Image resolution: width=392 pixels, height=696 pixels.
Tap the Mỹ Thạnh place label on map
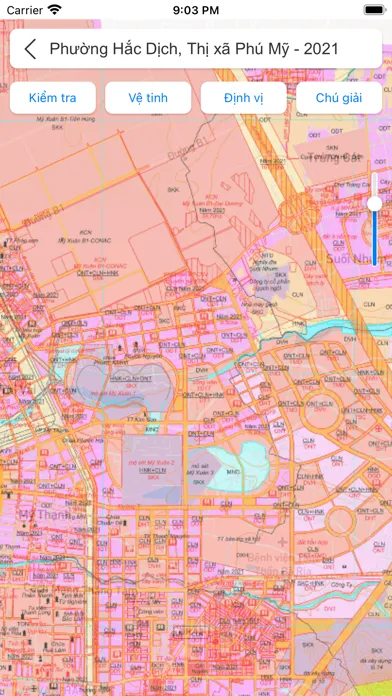coord(44,515)
